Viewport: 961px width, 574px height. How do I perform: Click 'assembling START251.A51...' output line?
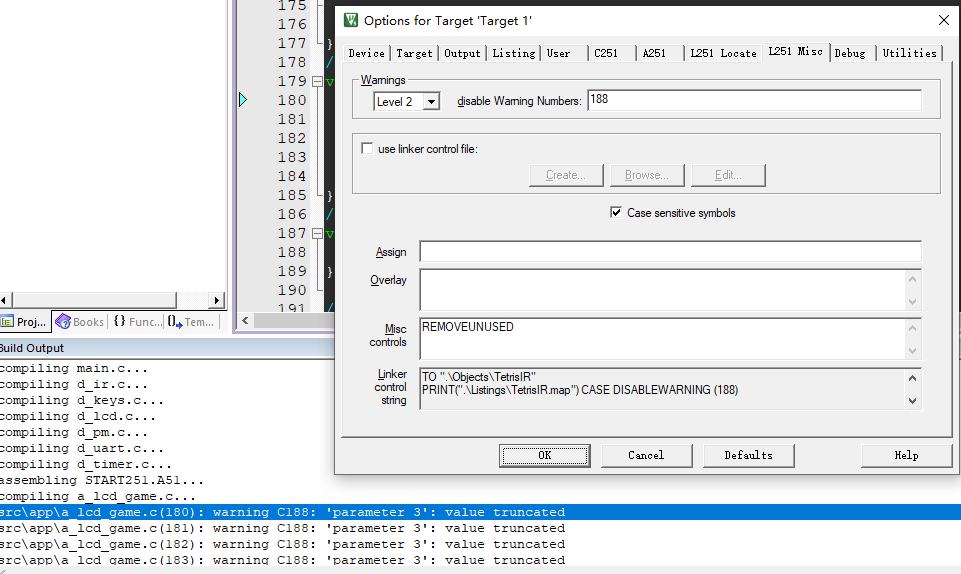(102, 480)
